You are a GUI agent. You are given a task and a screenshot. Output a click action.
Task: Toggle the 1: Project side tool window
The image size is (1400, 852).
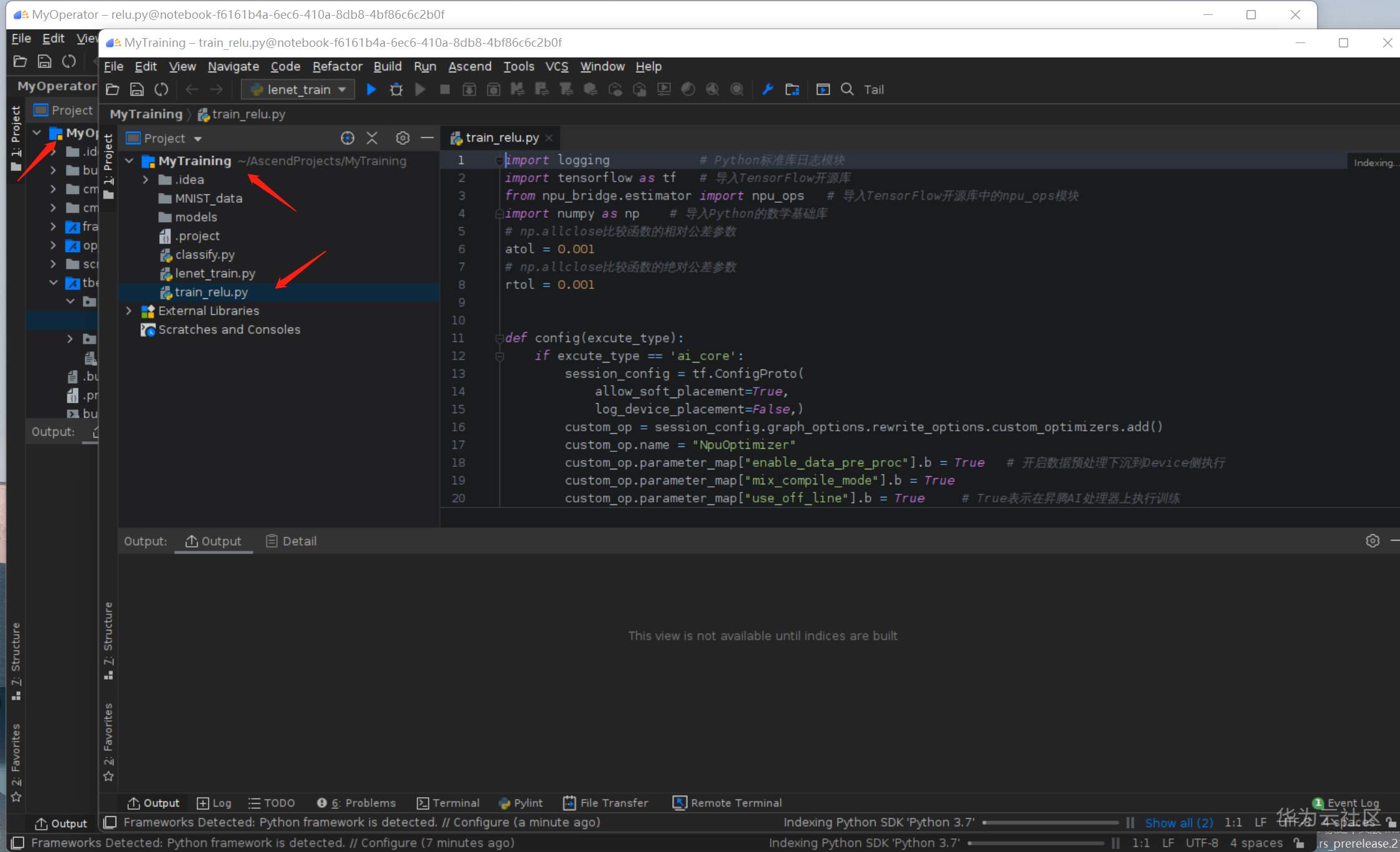pos(109,162)
